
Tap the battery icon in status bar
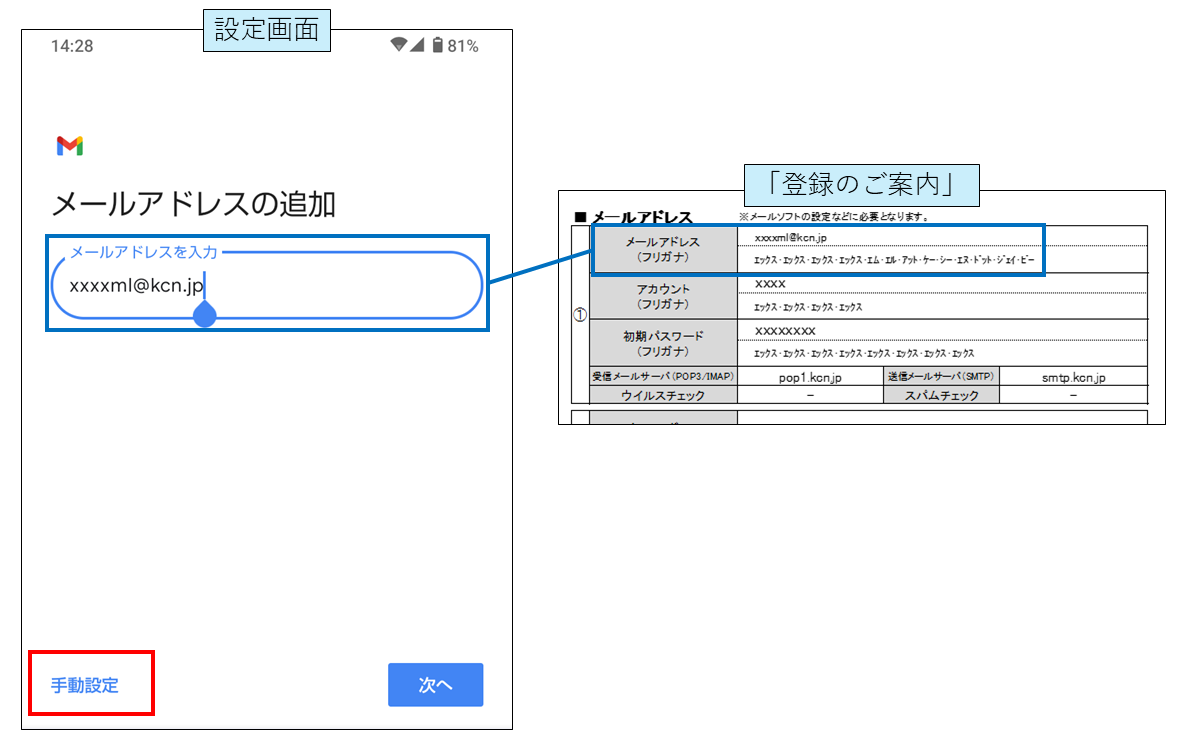click(x=437, y=46)
